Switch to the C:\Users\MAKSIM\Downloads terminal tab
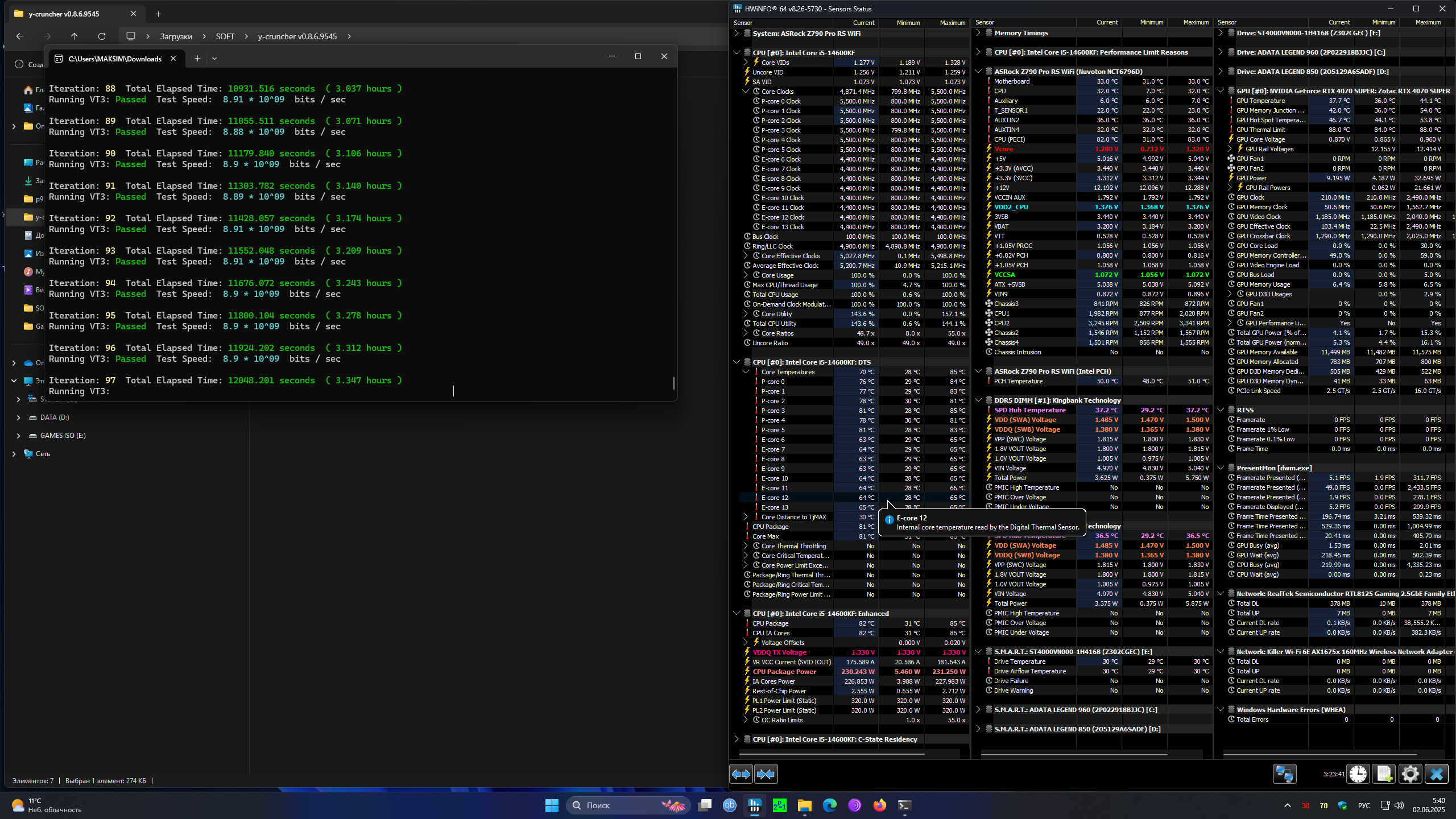 click(x=115, y=59)
